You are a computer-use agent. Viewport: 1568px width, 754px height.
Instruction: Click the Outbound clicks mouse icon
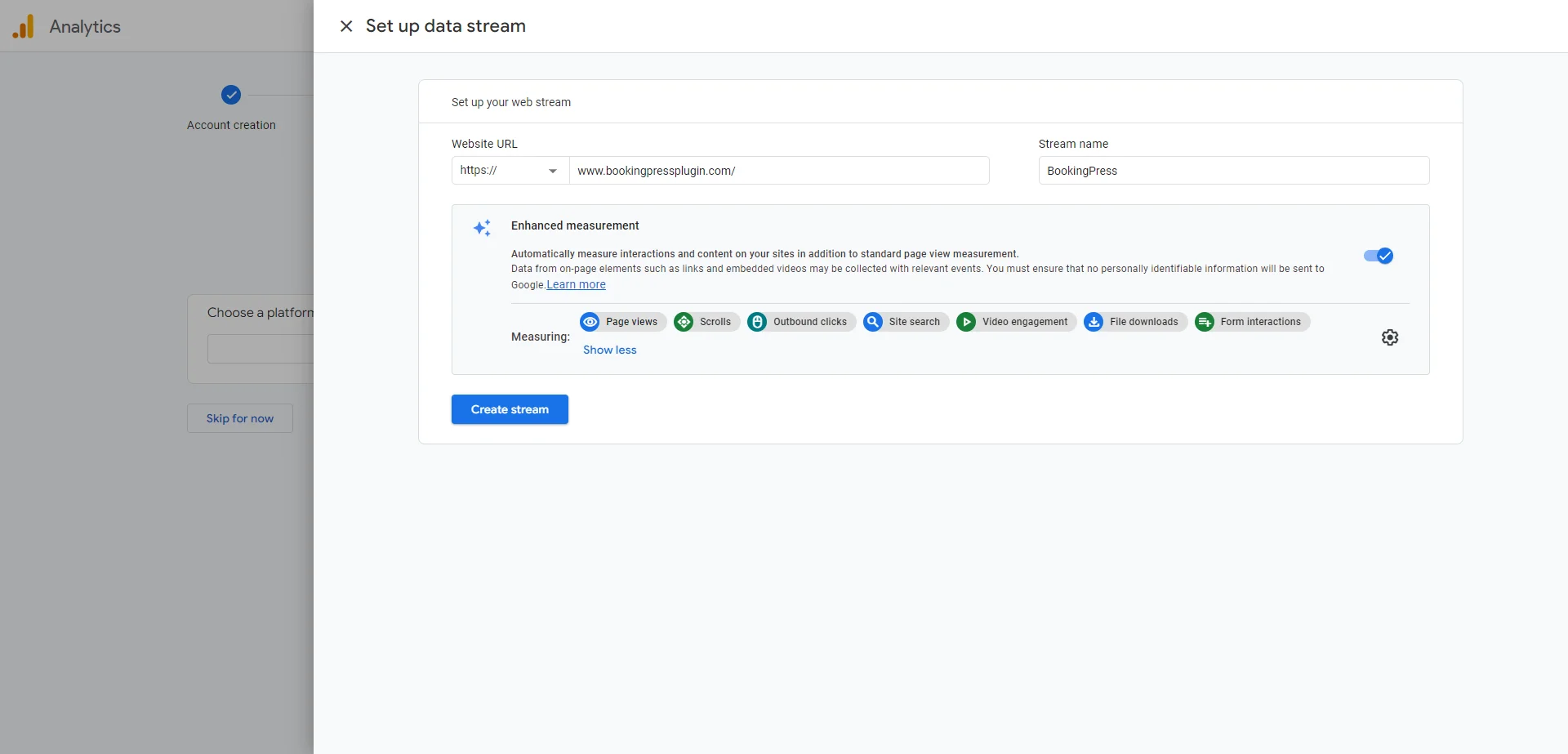point(757,322)
